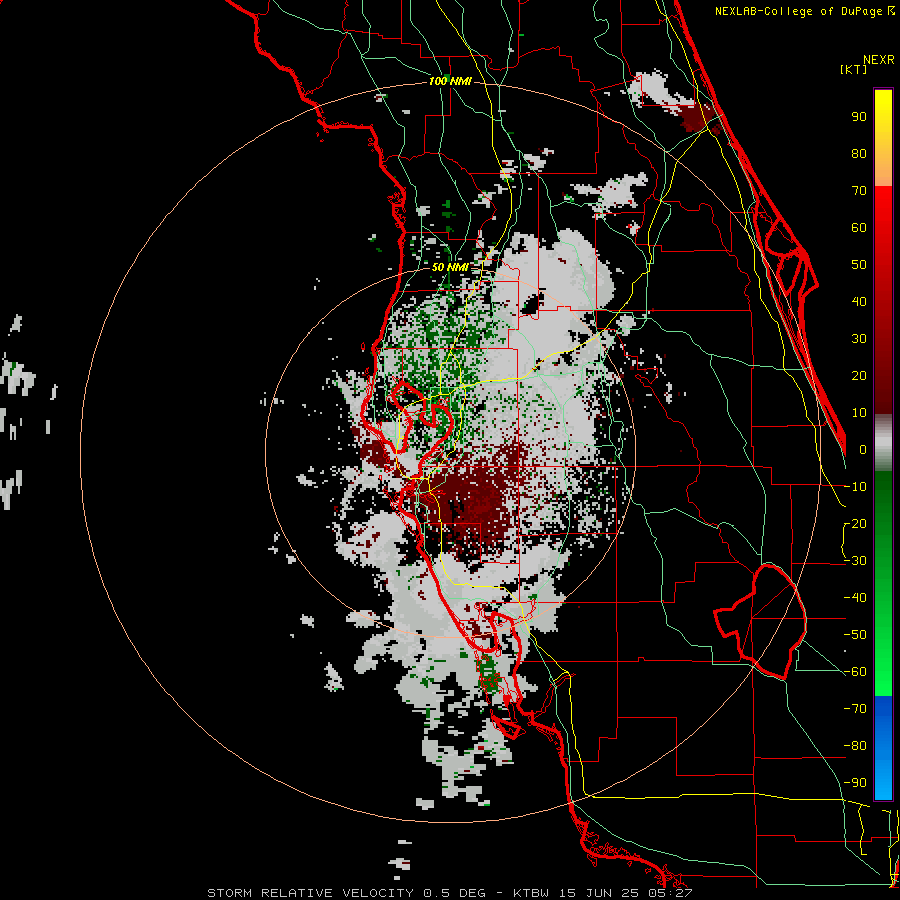This screenshot has height=900, width=900.
Task: Click the -70 knots scale label
Action: (855, 709)
